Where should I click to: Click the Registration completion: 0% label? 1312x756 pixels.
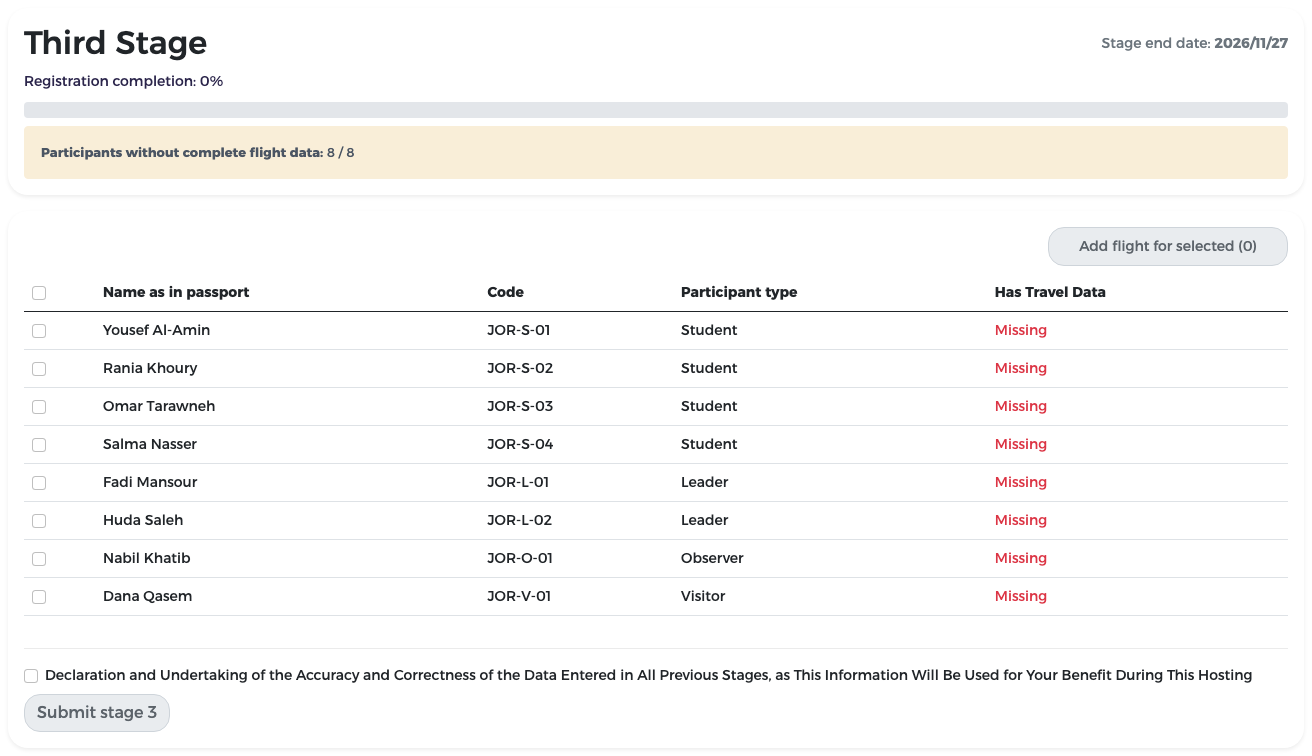pos(123,81)
